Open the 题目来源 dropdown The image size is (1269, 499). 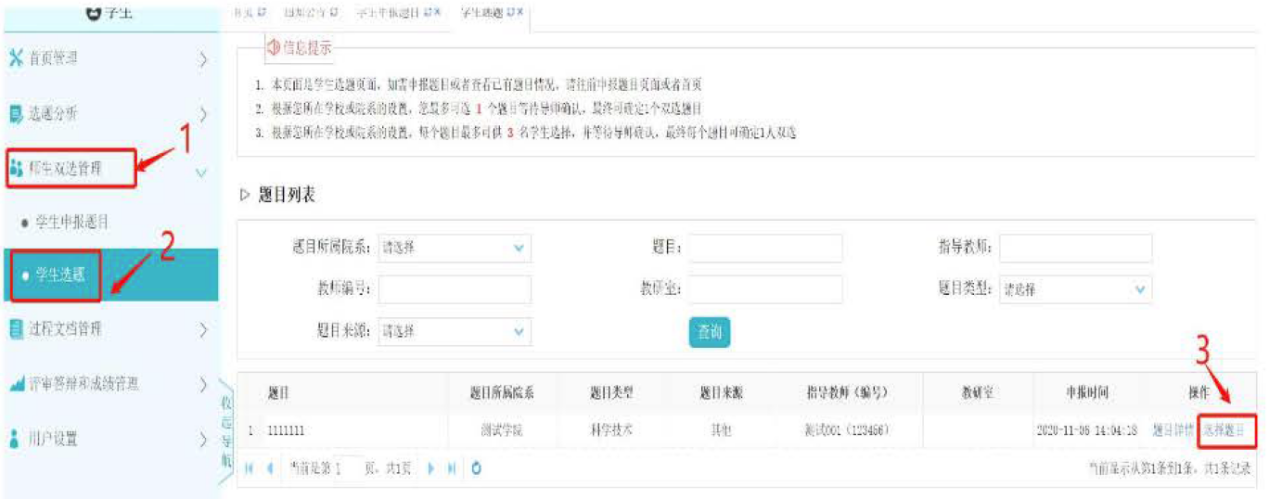tap(455, 331)
